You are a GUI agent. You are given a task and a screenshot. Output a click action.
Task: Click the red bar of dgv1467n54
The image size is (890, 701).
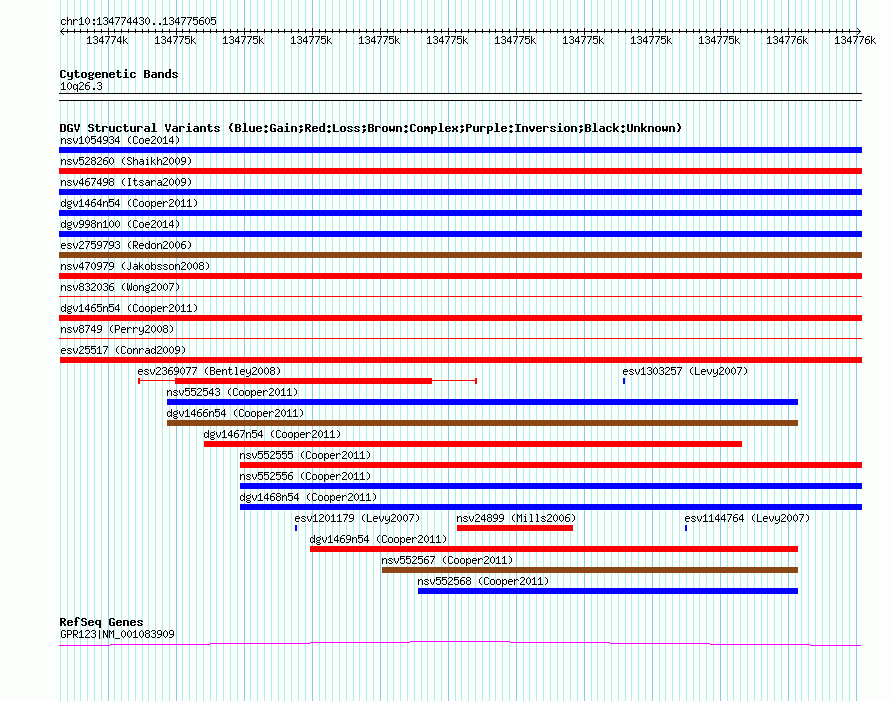coord(473,444)
